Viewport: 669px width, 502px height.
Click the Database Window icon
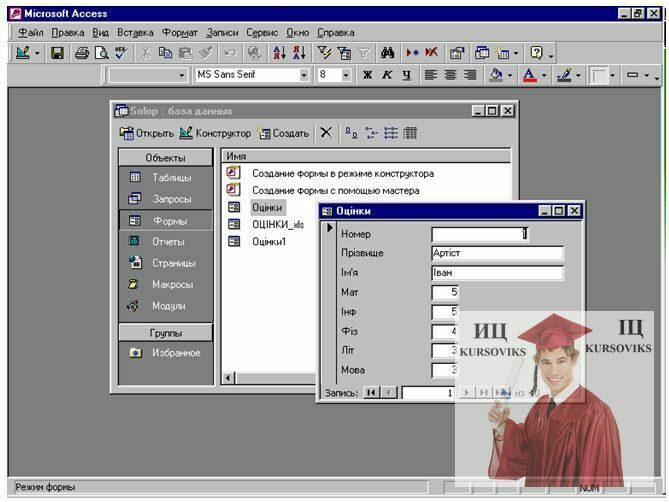pos(482,53)
